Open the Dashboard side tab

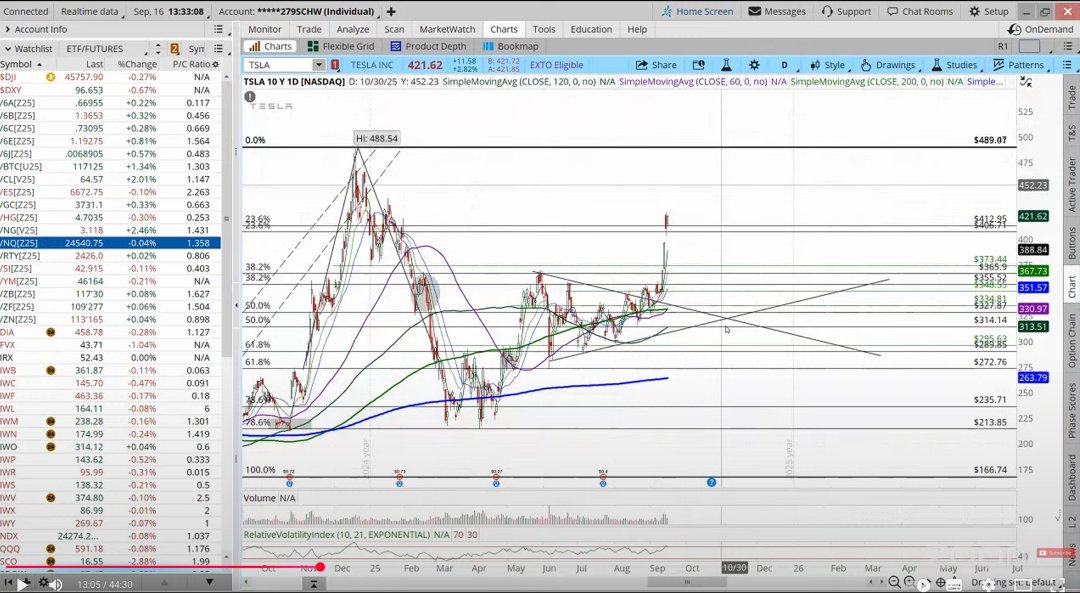[1071, 477]
